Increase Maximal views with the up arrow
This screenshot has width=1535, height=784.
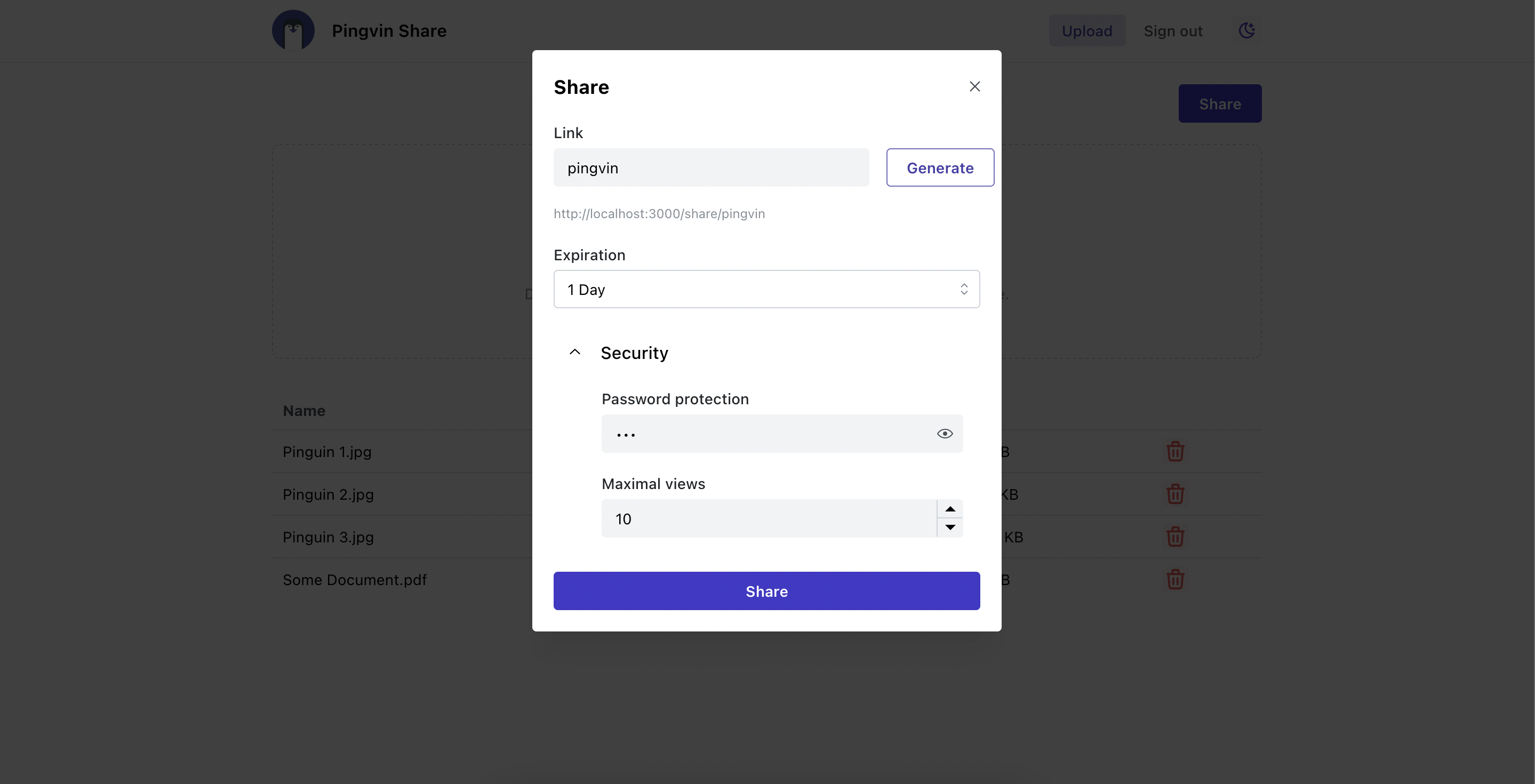950,509
